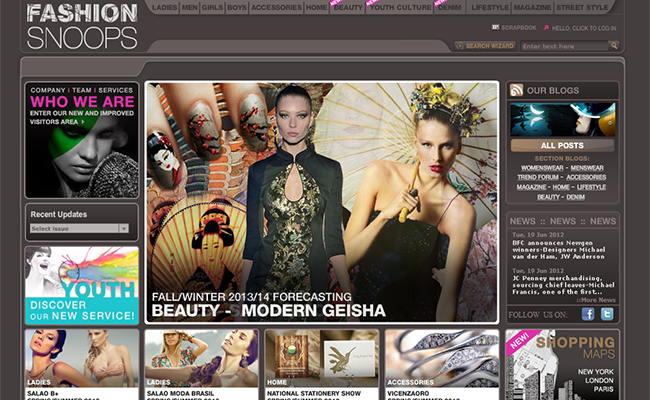Open the Womenswear blog link
650x400 pixels.
542,168
